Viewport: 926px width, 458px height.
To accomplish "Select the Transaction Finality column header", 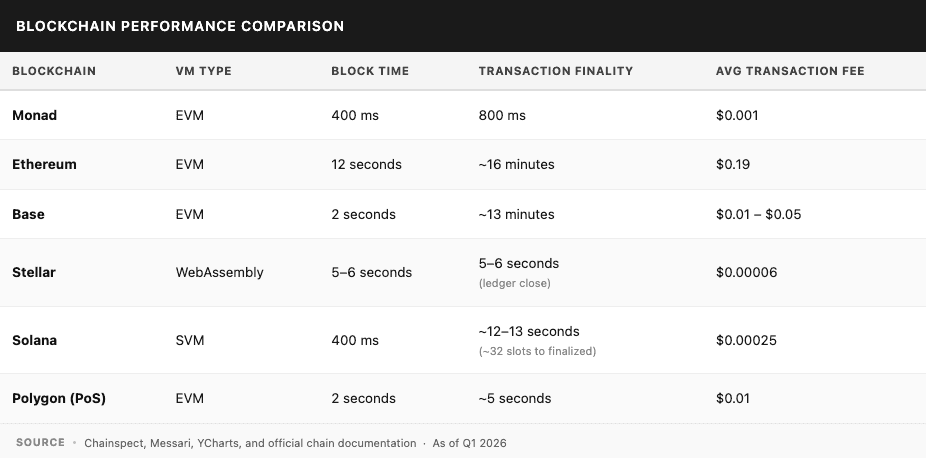I will [556, 71].
